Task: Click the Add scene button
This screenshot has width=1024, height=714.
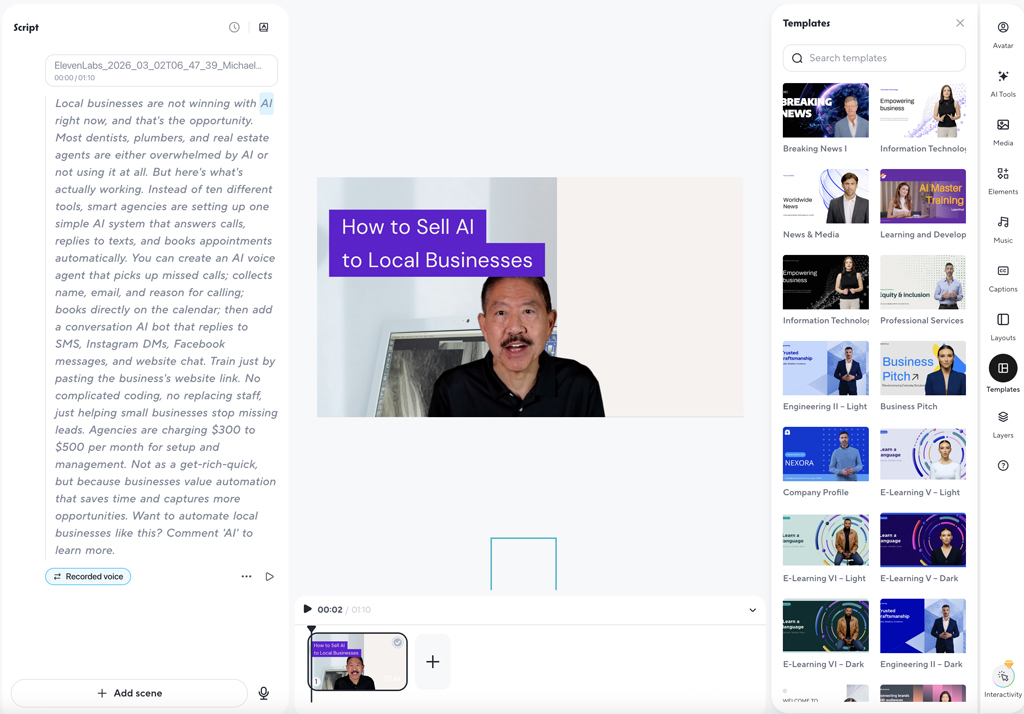Action: [129, 693]
